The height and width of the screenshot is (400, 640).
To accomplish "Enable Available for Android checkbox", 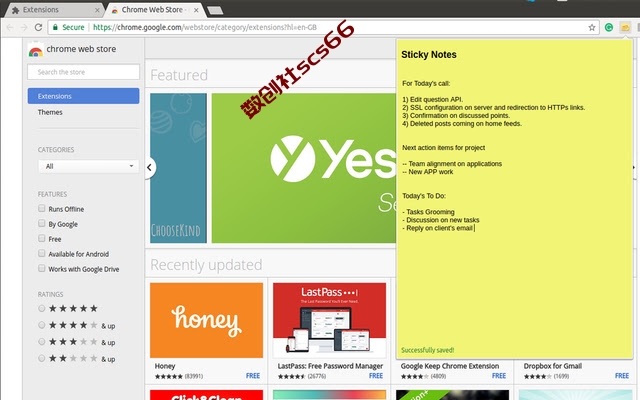I will click(42, 253).
